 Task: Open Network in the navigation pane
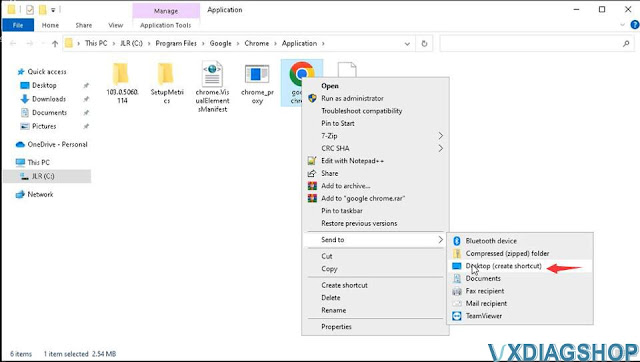pos(40,194)
